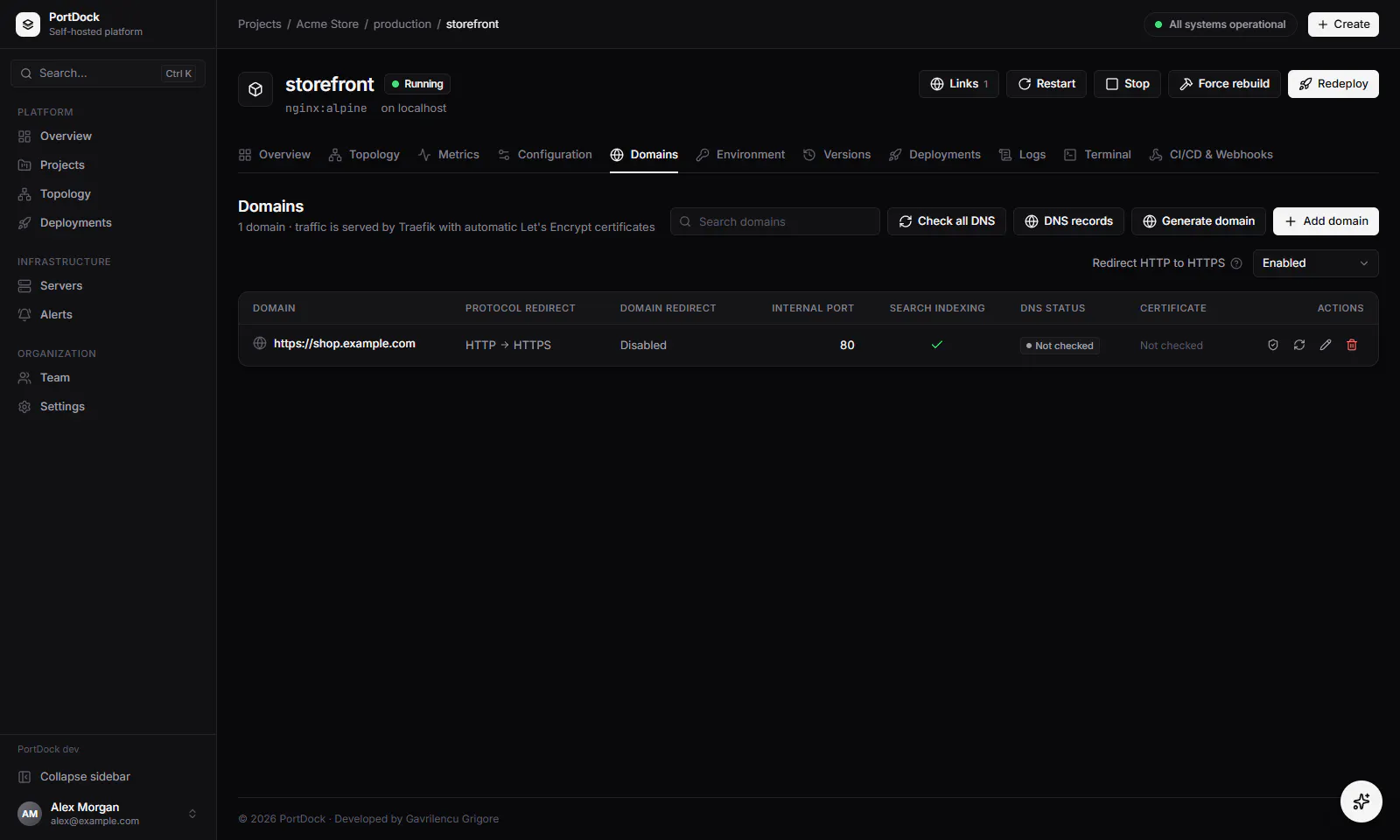Open the Versions tab
The image size is (1400, 840).
tap(836, 155)
